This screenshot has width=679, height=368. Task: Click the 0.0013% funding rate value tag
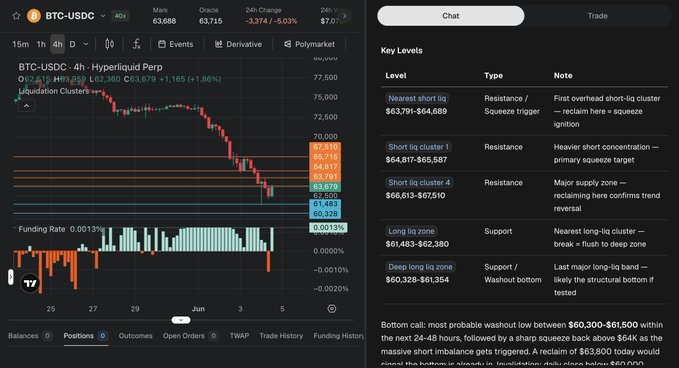pos(328,228)
